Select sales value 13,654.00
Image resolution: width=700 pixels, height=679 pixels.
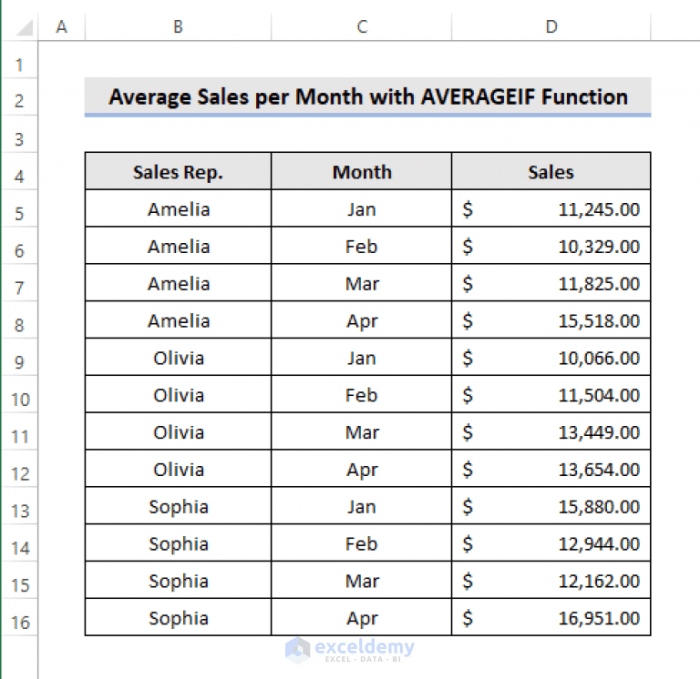[551, 469]
